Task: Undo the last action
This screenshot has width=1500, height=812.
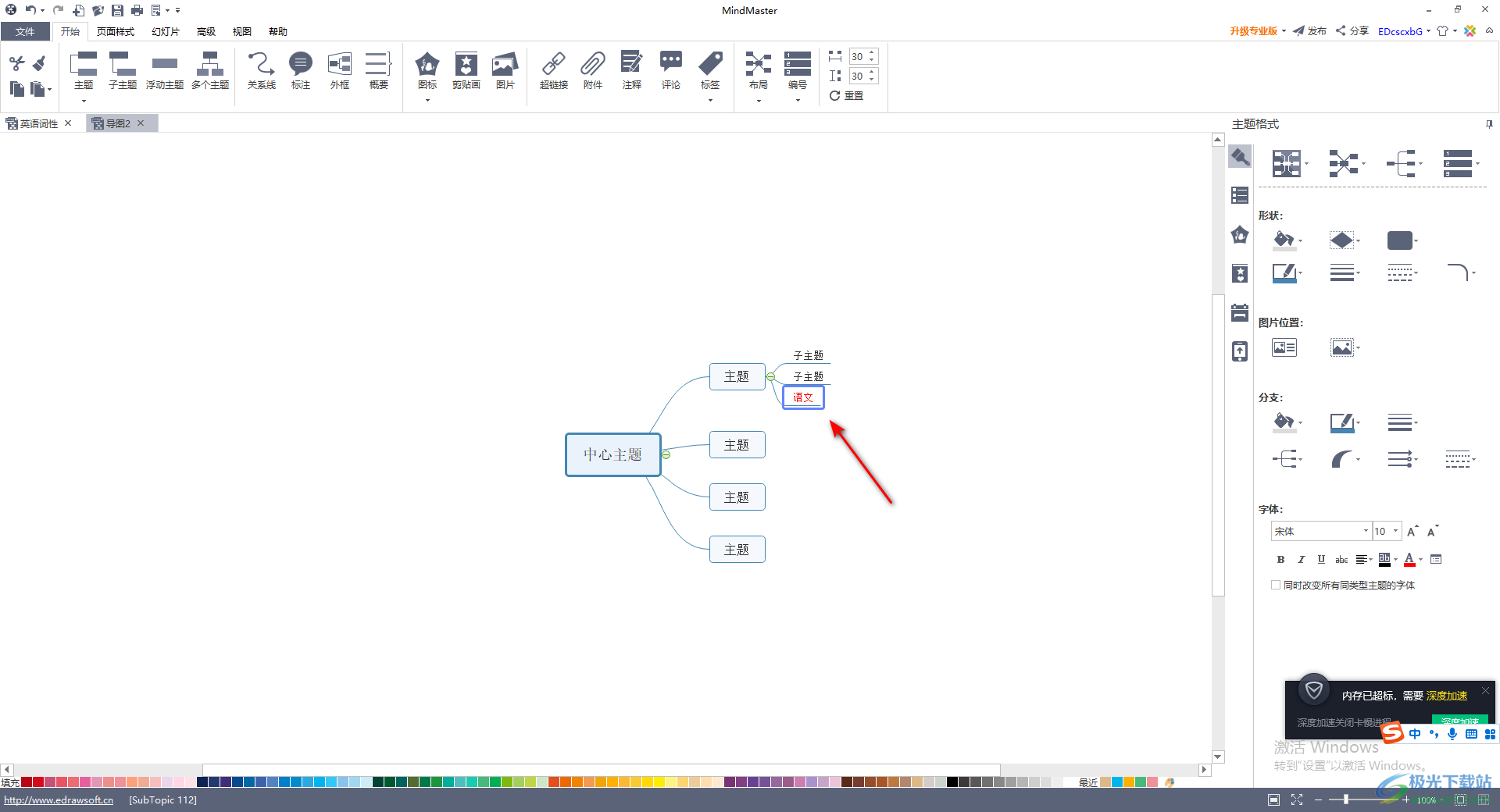Action: pyautogui.click(x=30, y=10)
